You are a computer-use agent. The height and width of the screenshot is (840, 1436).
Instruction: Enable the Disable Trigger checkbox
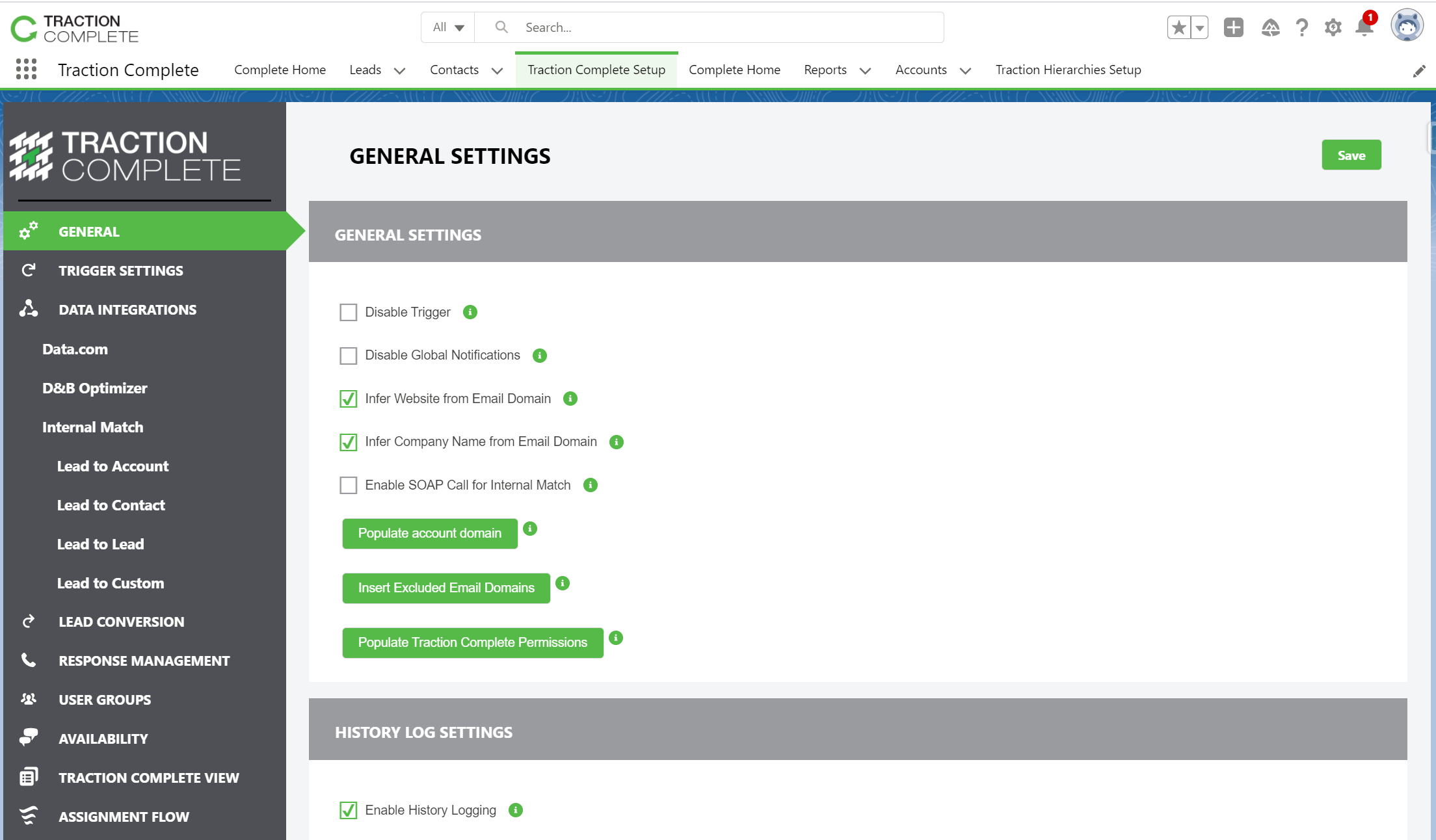(x=349, y=312)
